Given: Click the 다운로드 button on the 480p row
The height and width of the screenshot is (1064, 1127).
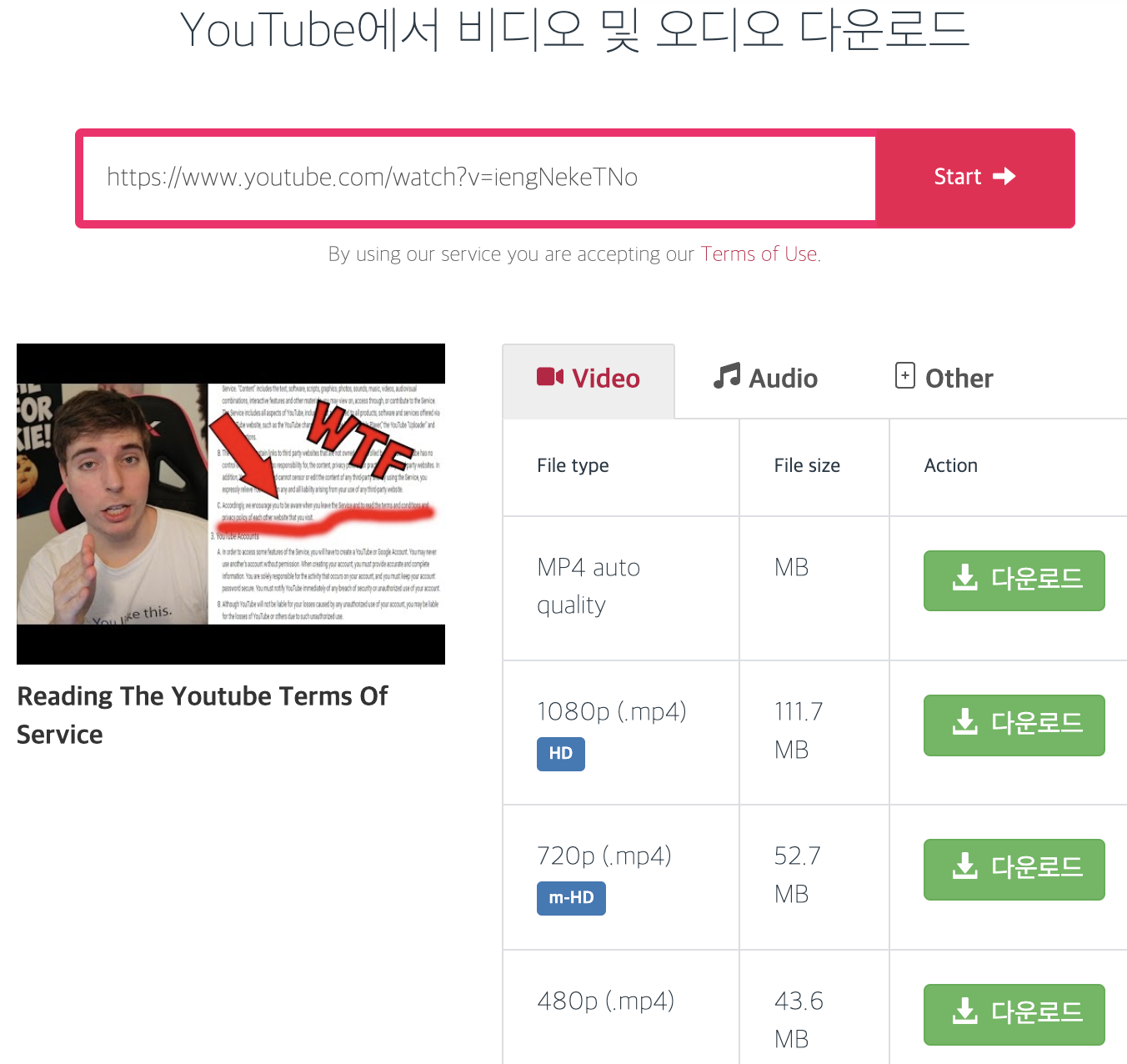Looking at the screenshot, I should 1014,1014.
